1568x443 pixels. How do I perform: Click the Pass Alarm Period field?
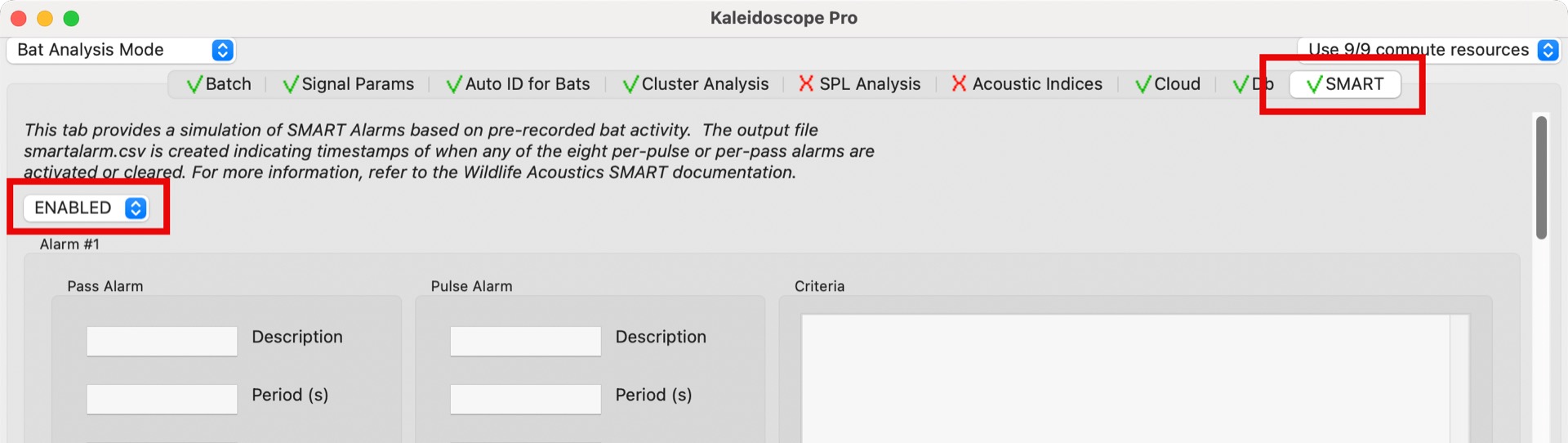coord(162,399)
